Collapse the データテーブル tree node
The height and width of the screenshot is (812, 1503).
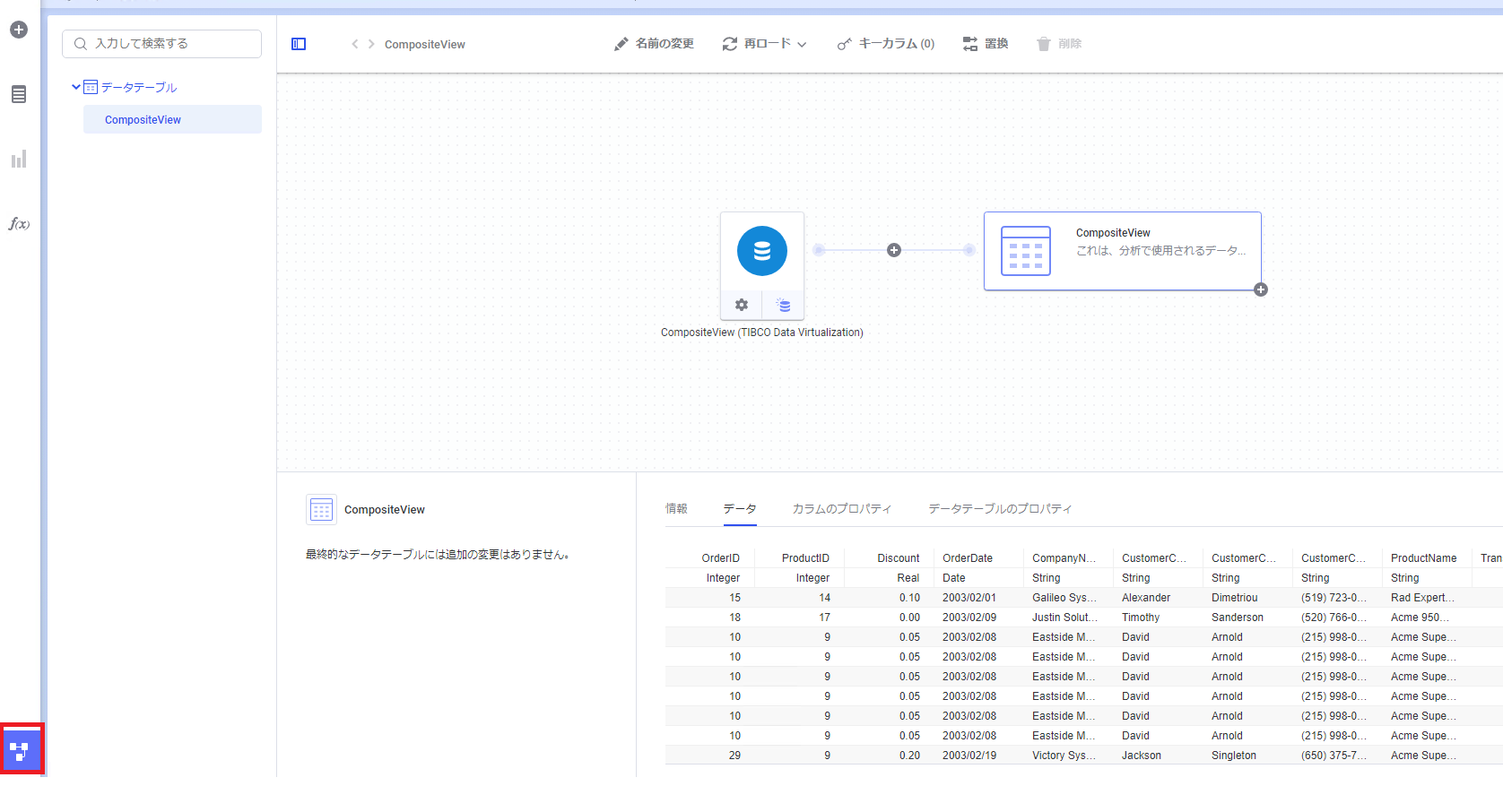pos(76,87)
